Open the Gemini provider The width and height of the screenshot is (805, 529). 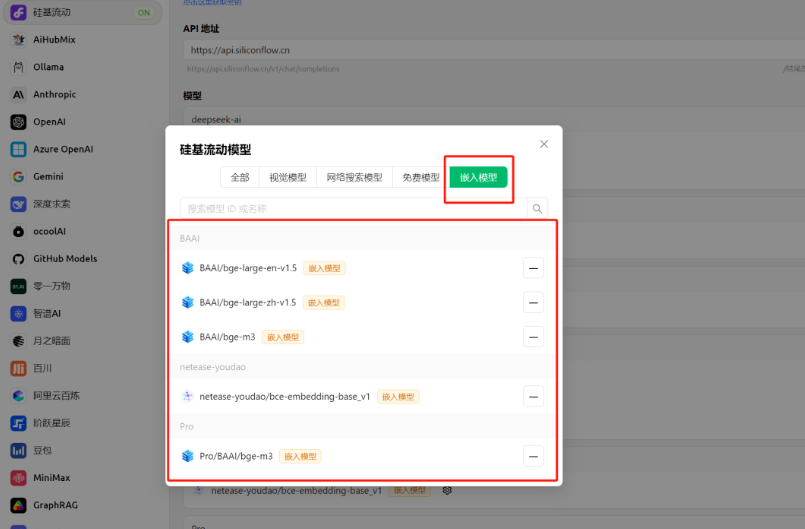(82, 177)
